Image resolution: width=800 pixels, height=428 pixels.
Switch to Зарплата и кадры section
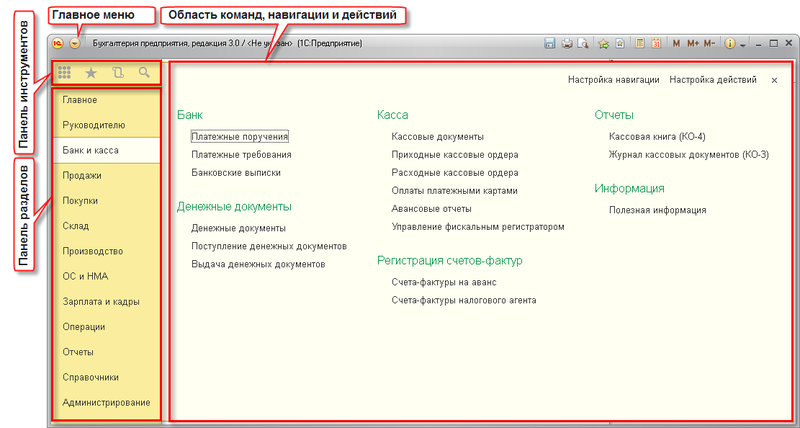pos(100,301)
